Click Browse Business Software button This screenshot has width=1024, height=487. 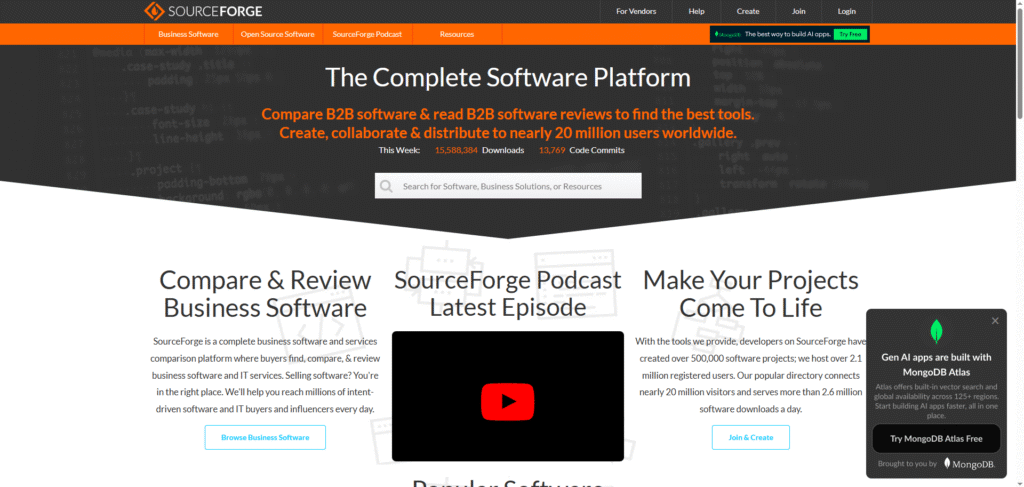pos(265,437)
